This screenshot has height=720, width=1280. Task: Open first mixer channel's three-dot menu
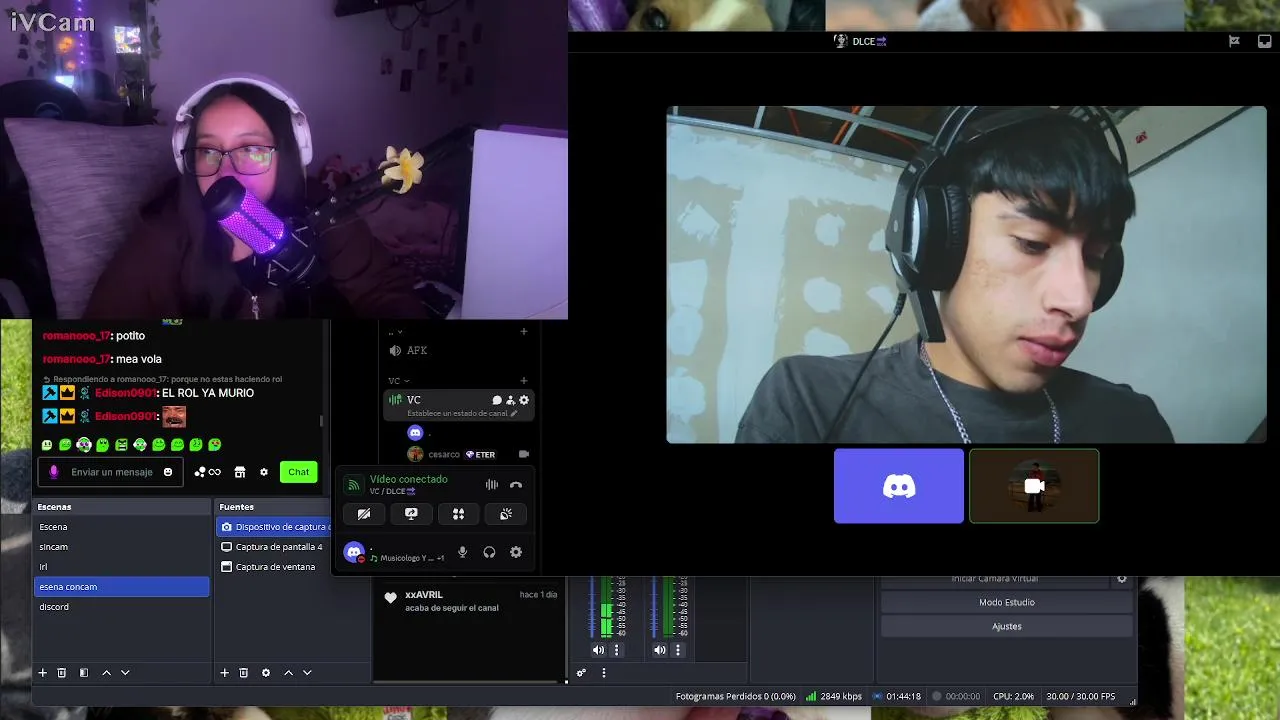point(616,650)
